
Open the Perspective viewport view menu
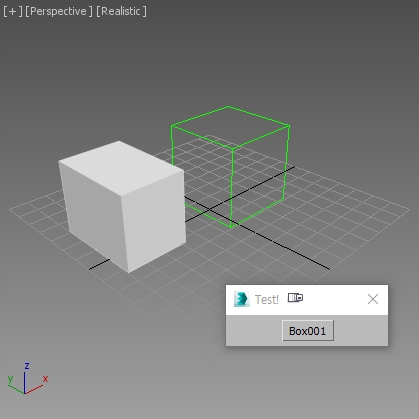point(59,11)
